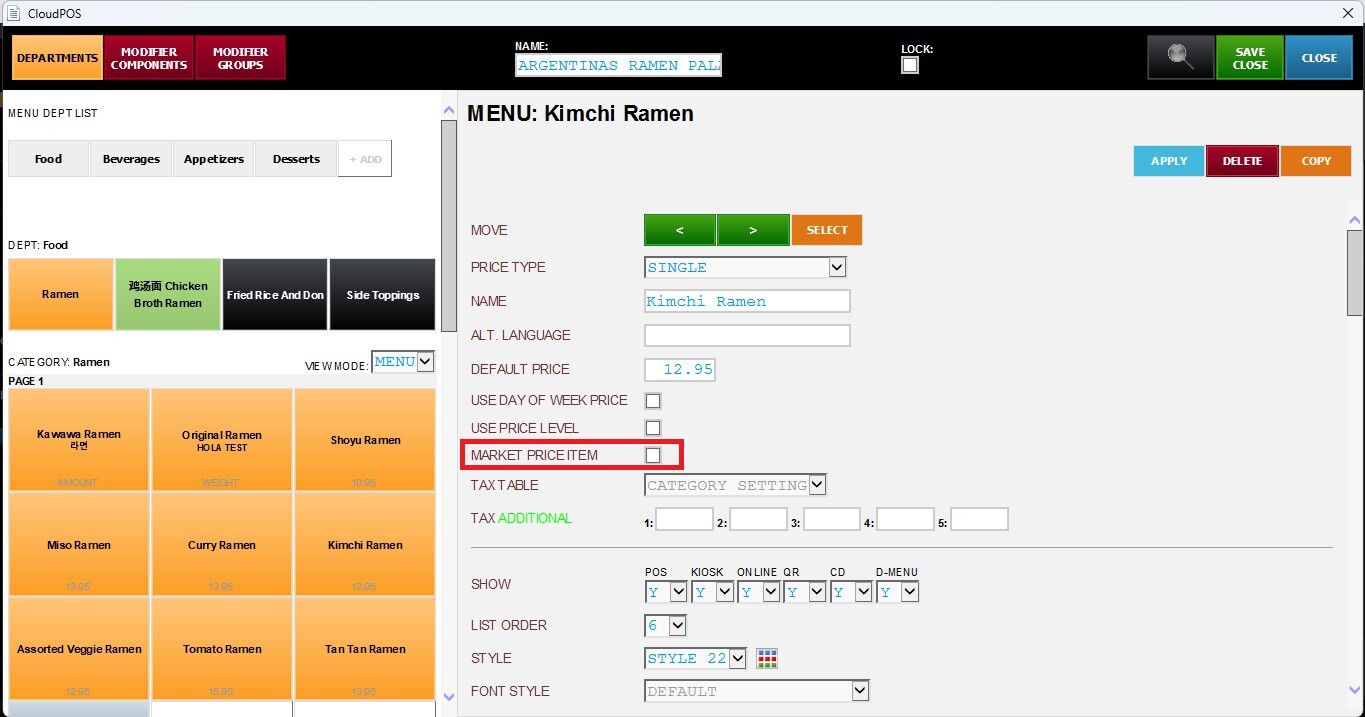Screen dimensions: 1365x717
Task: Click the restaurant NAME input field
Action: point(618,65)
